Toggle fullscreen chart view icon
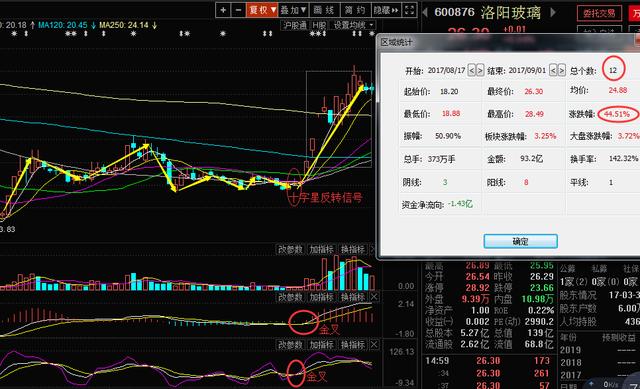Viewport: 640px width, 389px height. point(409,10)
